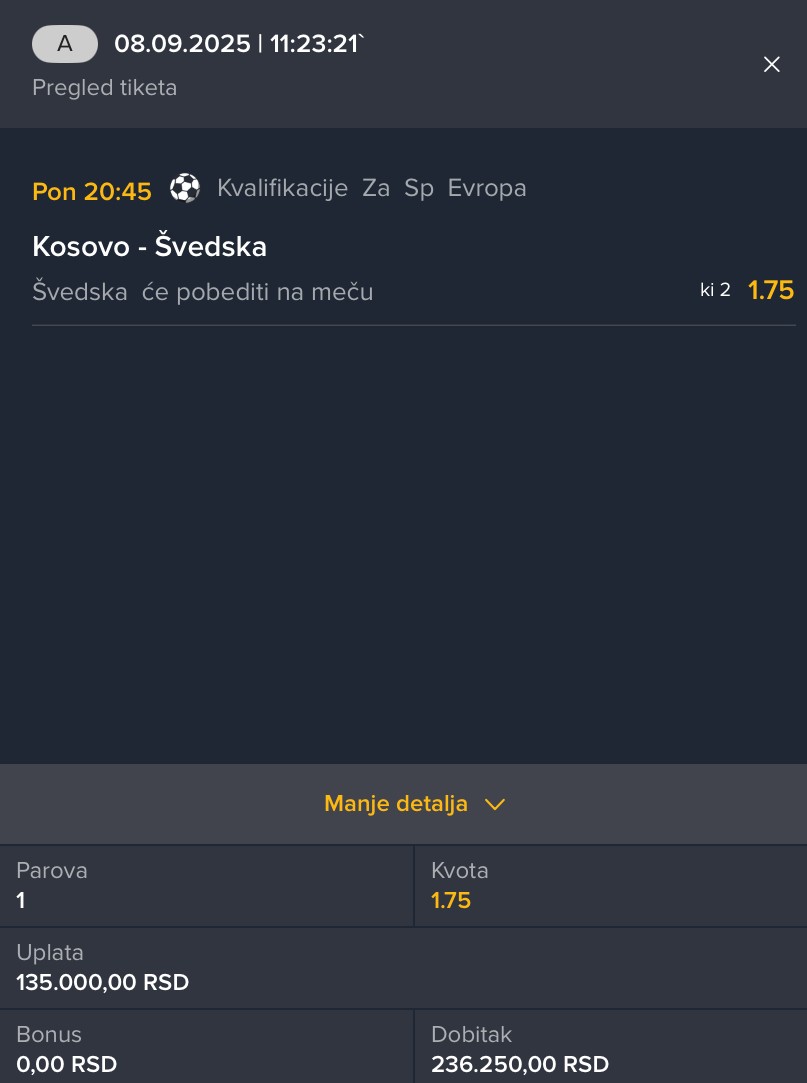The image size is (807, 1083).
Task: Select the 1.75 odds on the match row
Action: click(770, 291)
